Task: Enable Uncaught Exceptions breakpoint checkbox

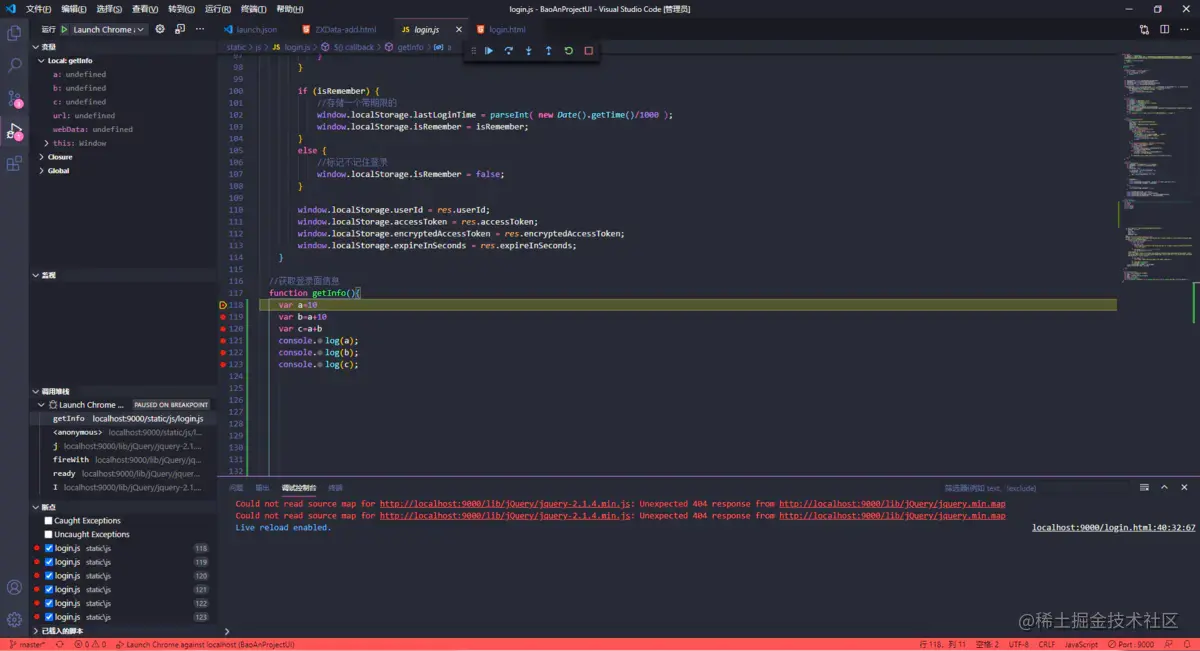Action: (x=48, y=535)
